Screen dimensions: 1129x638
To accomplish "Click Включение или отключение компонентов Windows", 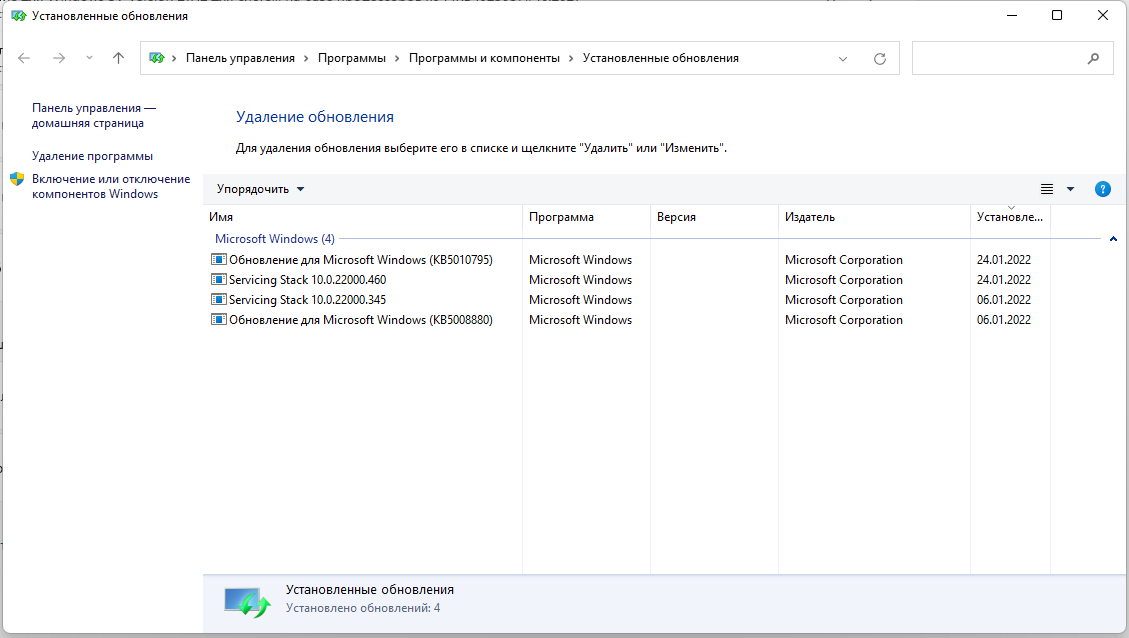I will [110, 186].
